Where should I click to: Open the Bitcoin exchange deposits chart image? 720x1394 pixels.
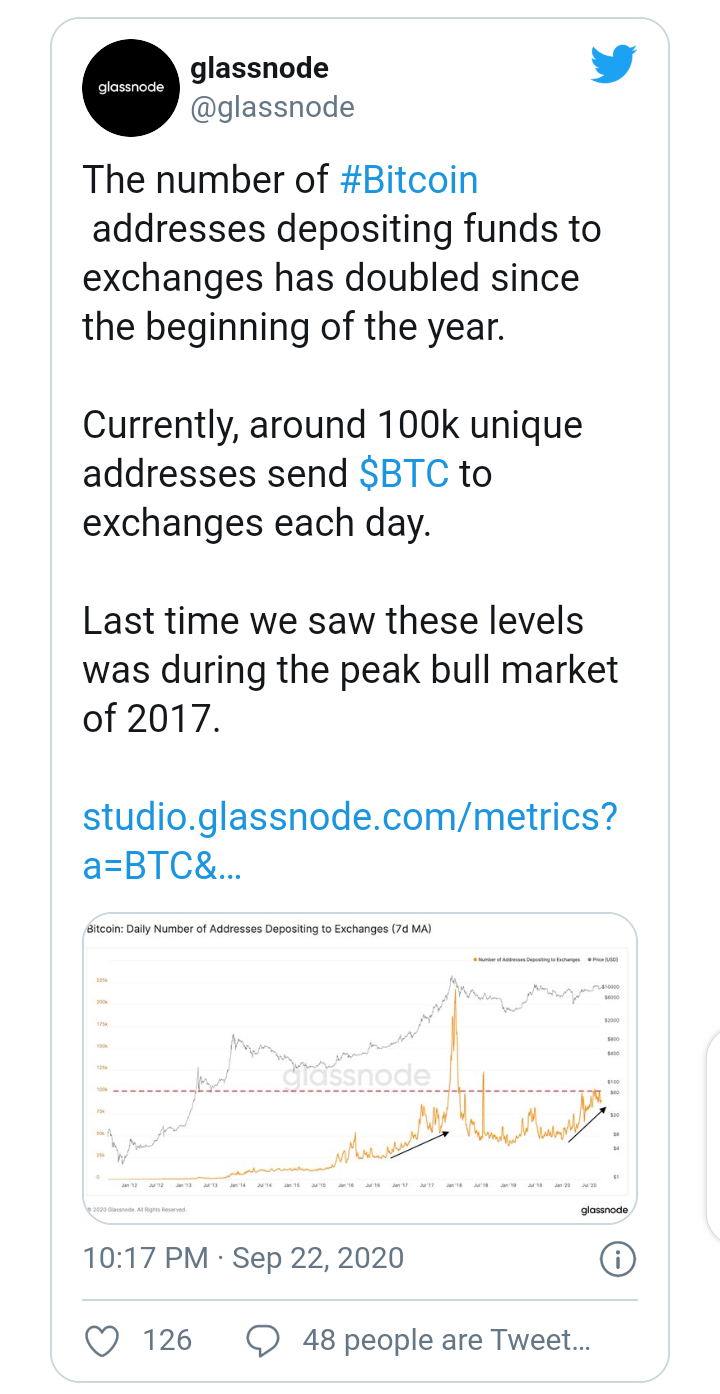(x=360, y=1068)
